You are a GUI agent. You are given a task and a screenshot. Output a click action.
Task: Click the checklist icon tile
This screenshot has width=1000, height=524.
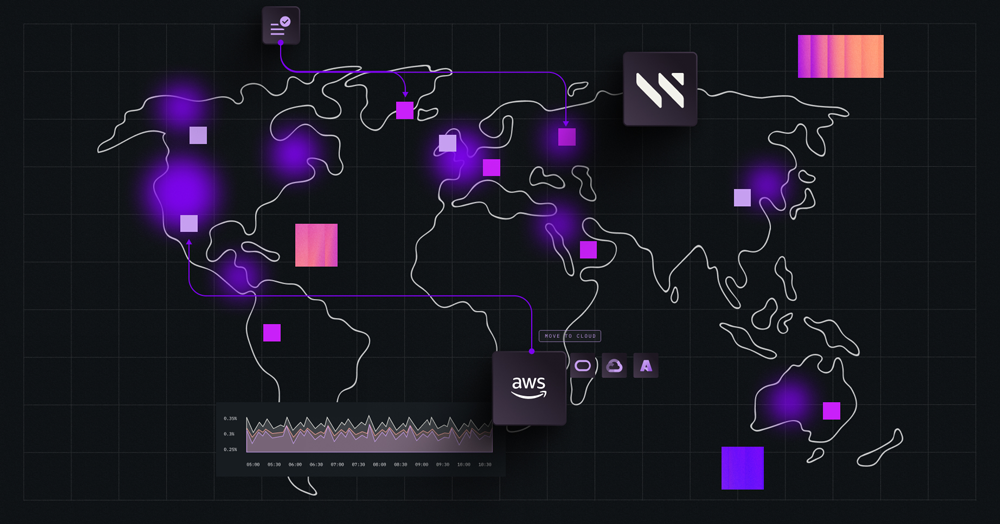coord(281,25)
